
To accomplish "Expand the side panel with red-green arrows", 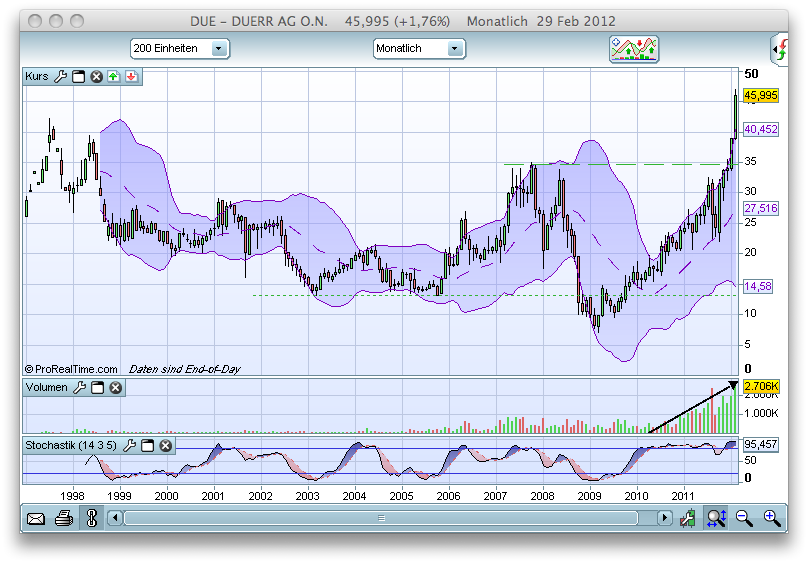I will point(780,49).
